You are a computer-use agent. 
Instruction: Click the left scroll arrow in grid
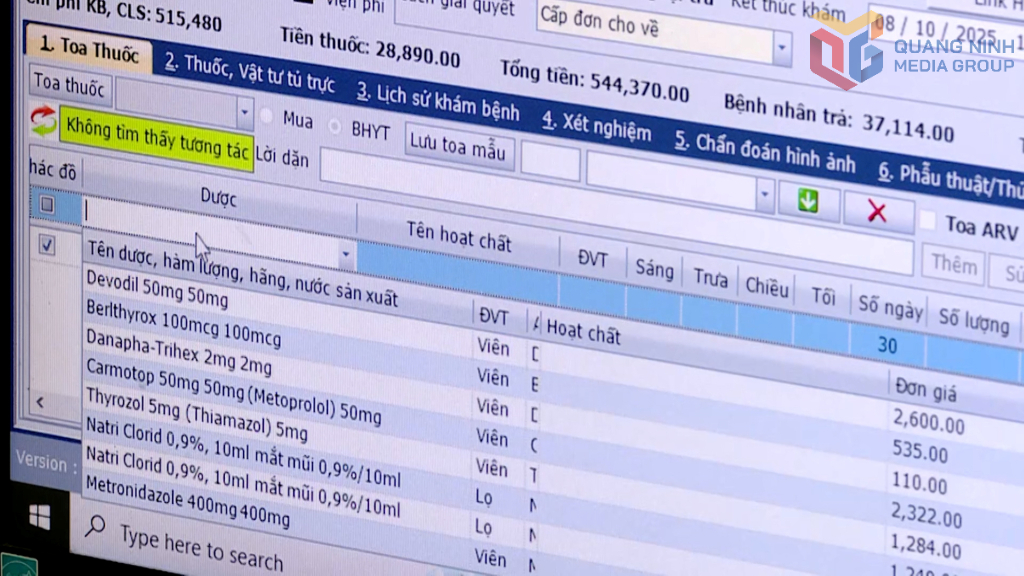pyautogui.click(x=41, y=402)
